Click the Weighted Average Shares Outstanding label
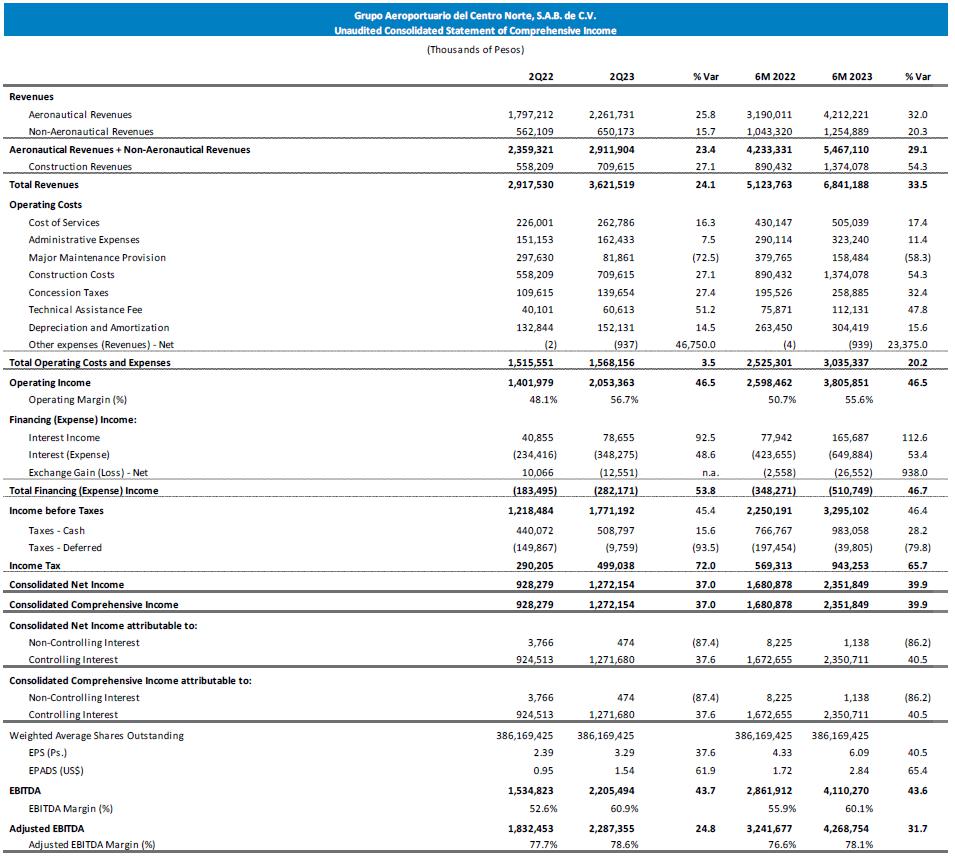The height and width of the screenshot is (859, 955). [x=96, y=735]
